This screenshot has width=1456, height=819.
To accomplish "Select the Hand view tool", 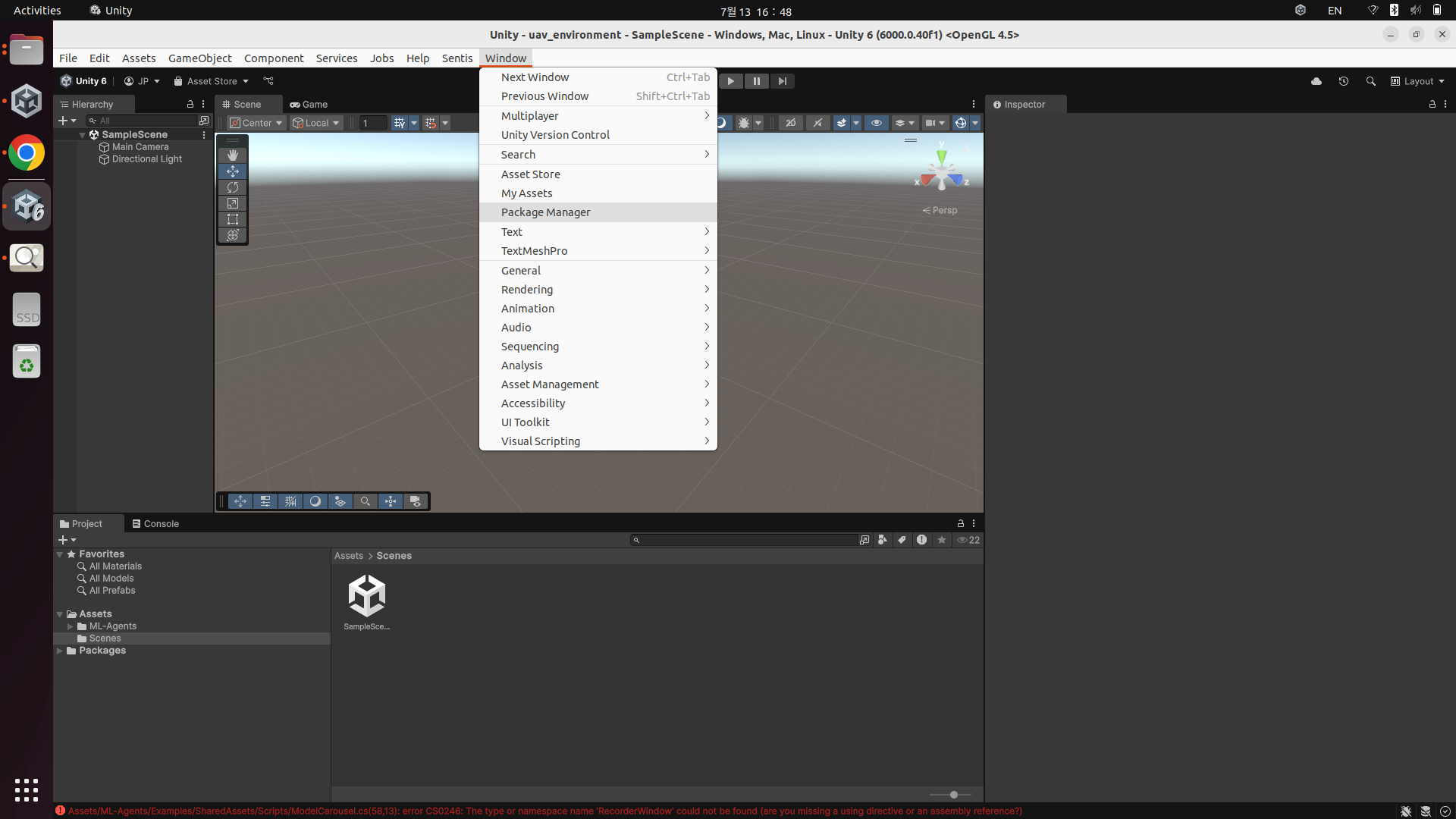I will tap(232, 155).
